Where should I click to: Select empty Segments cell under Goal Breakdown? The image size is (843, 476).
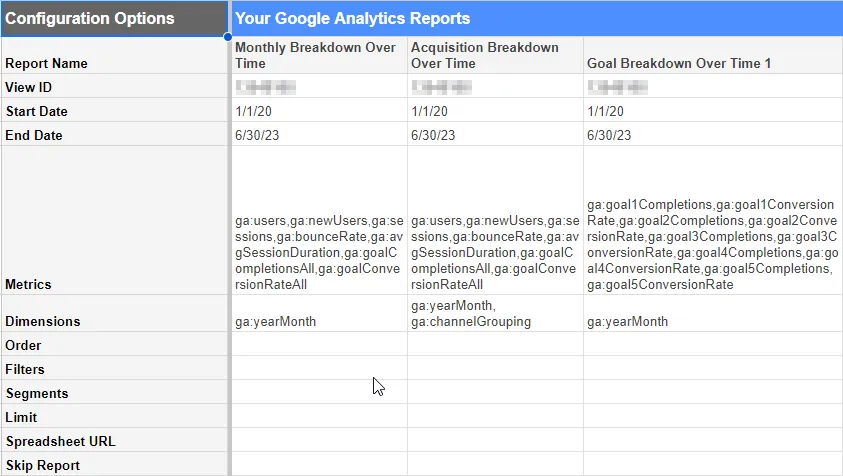(x=713, y=392)
